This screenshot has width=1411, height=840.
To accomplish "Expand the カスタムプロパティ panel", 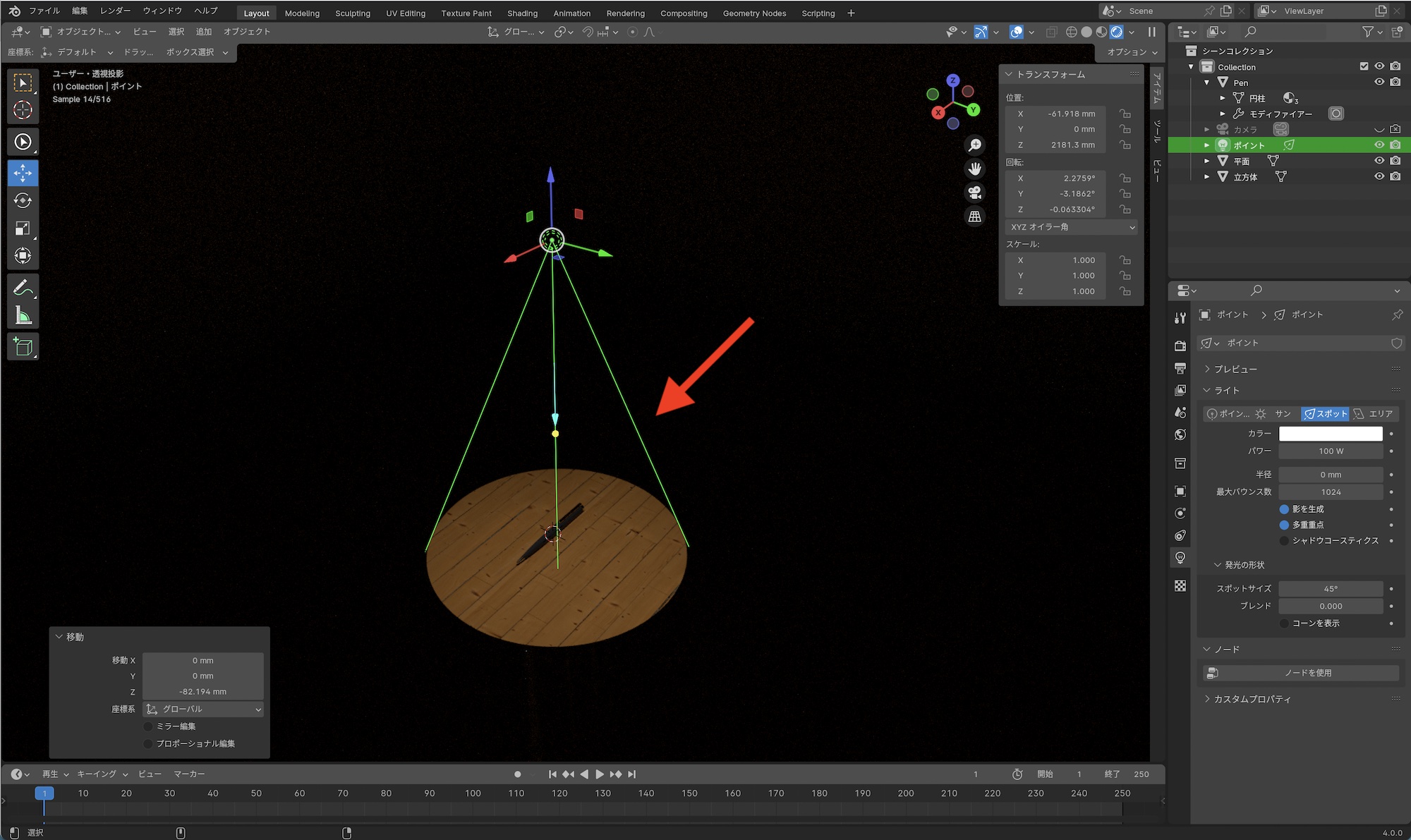I will tap(1252, 699).
